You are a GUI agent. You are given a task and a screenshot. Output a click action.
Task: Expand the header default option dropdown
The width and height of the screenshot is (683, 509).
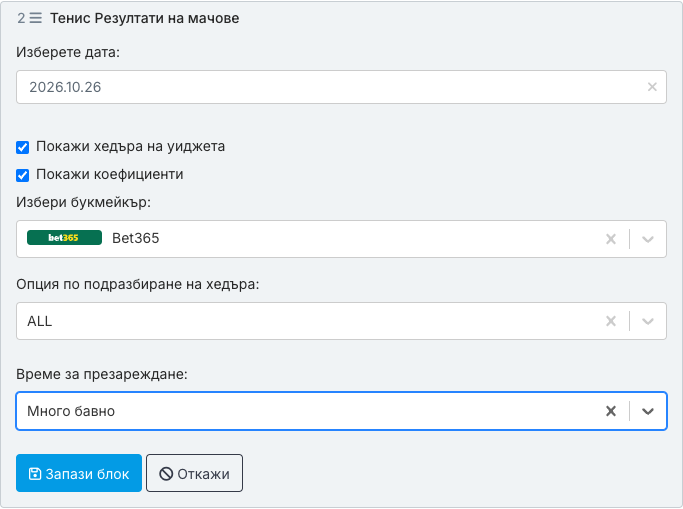pos(648,321)
